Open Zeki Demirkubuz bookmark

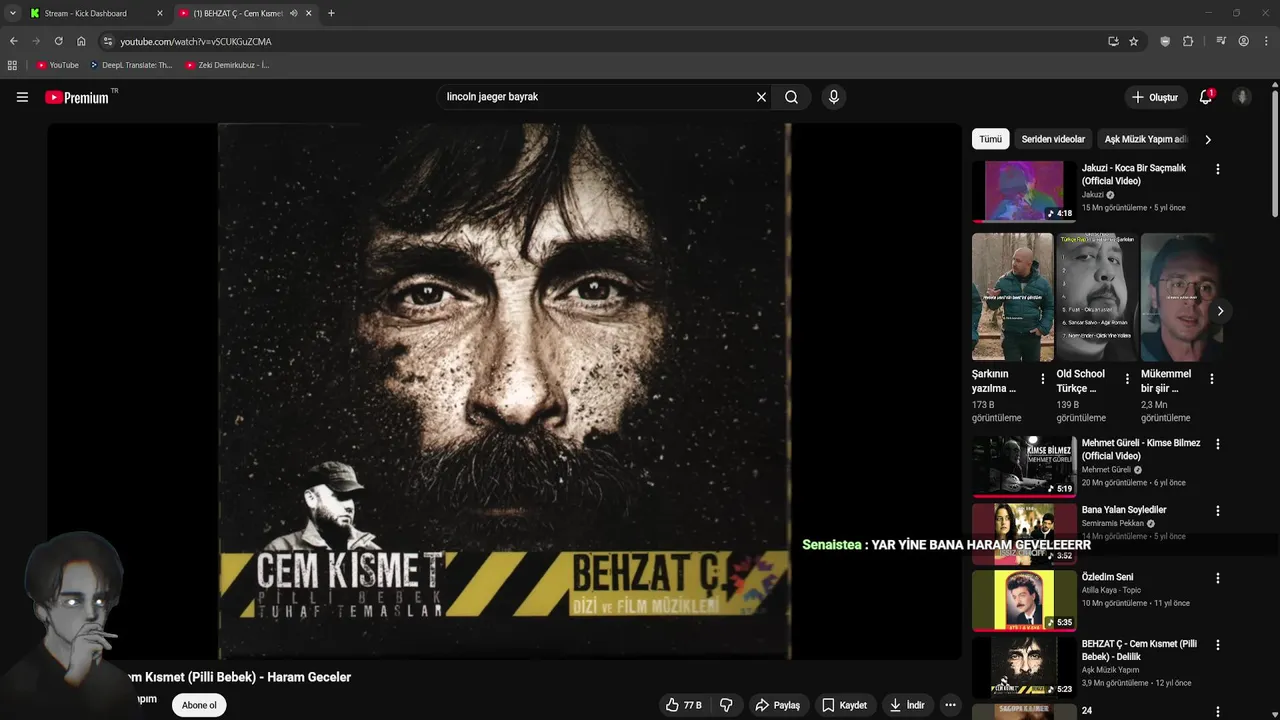click(227, 65)
